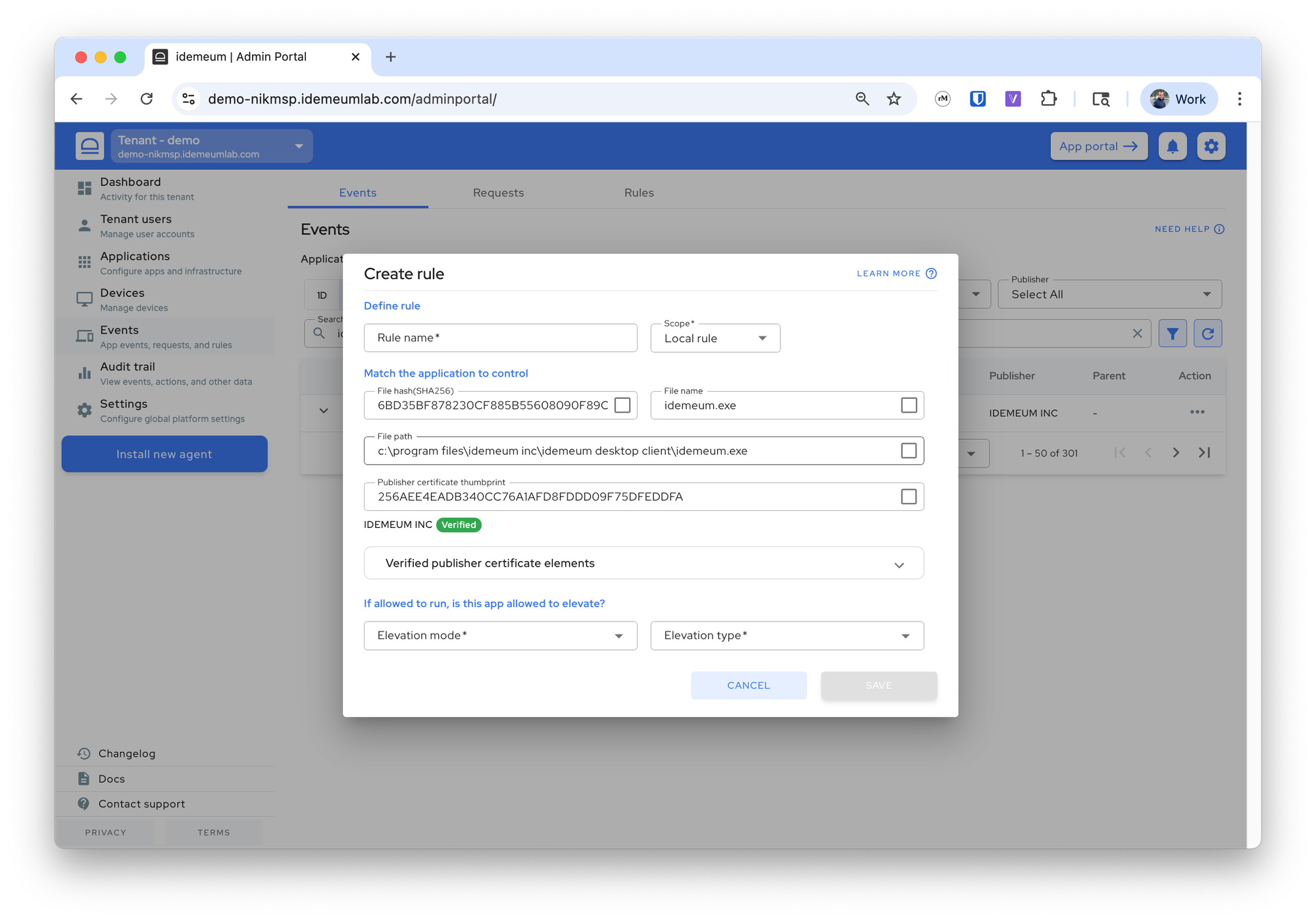
Task: Click the refresh events icon button
Action: tap(1208, 334)
